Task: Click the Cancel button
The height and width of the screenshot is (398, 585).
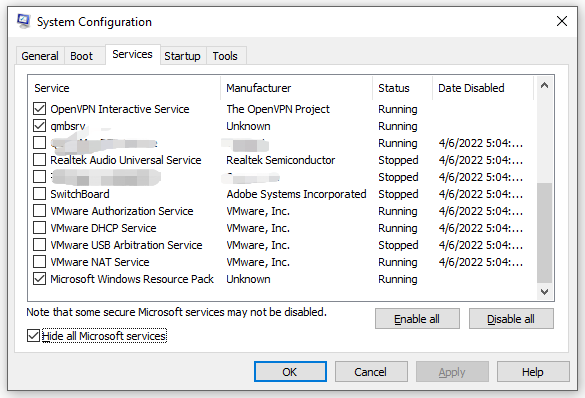Action: 371,372
